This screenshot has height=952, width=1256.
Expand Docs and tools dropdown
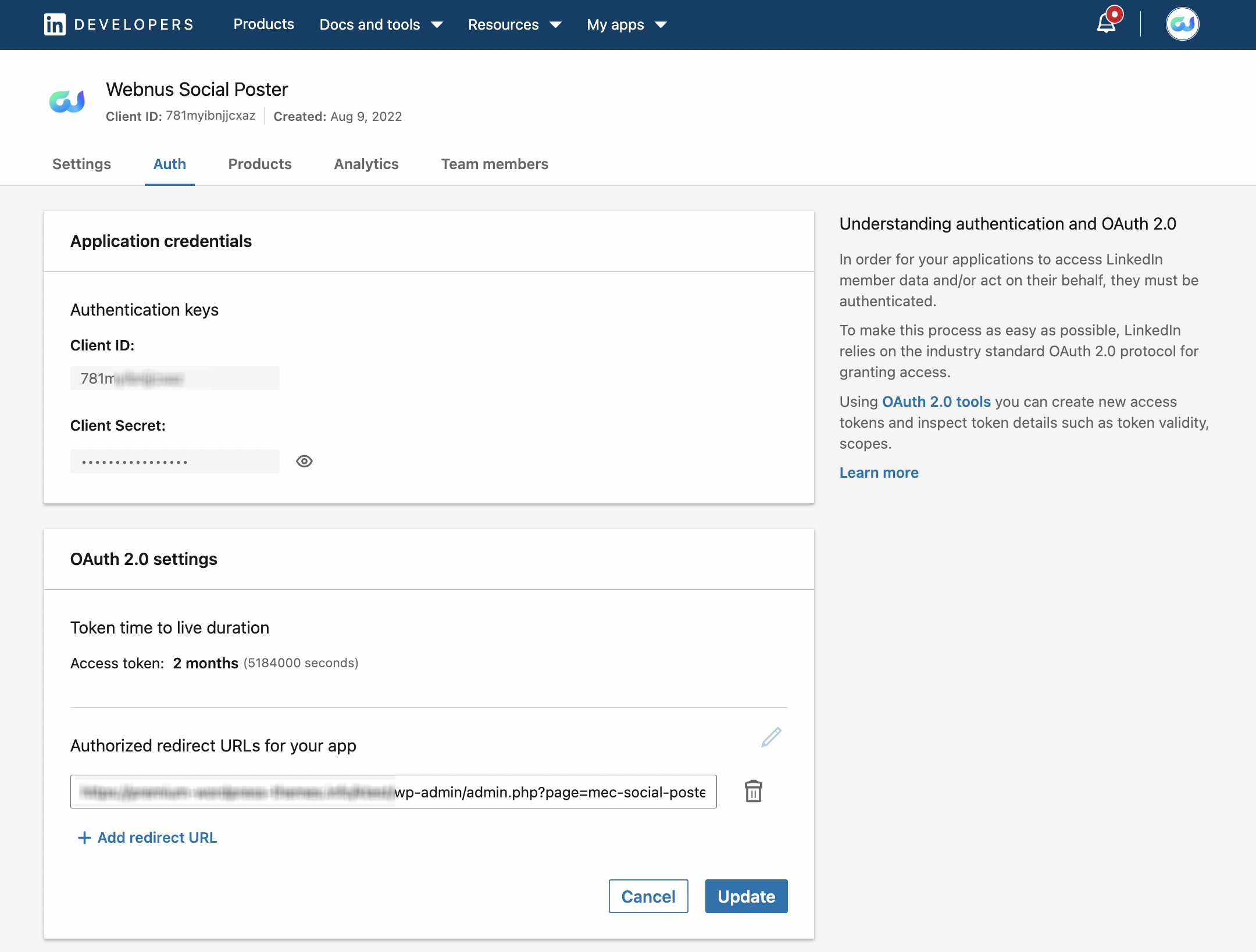381,24
